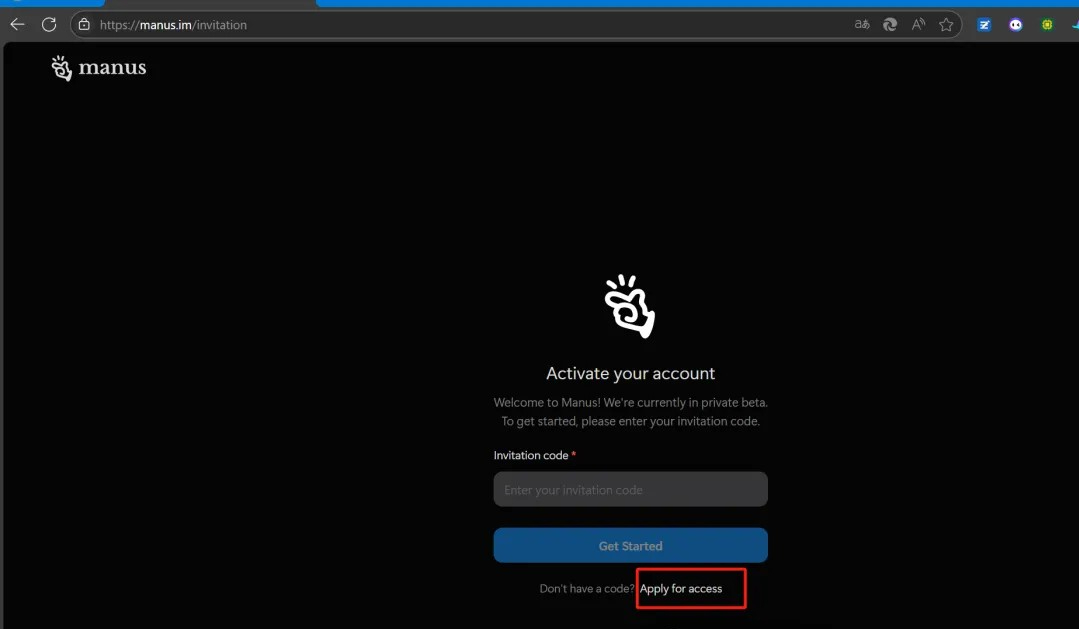Reload the page with refresh icon
Screen dimensions: 1079x629
(x=49, y=25)
